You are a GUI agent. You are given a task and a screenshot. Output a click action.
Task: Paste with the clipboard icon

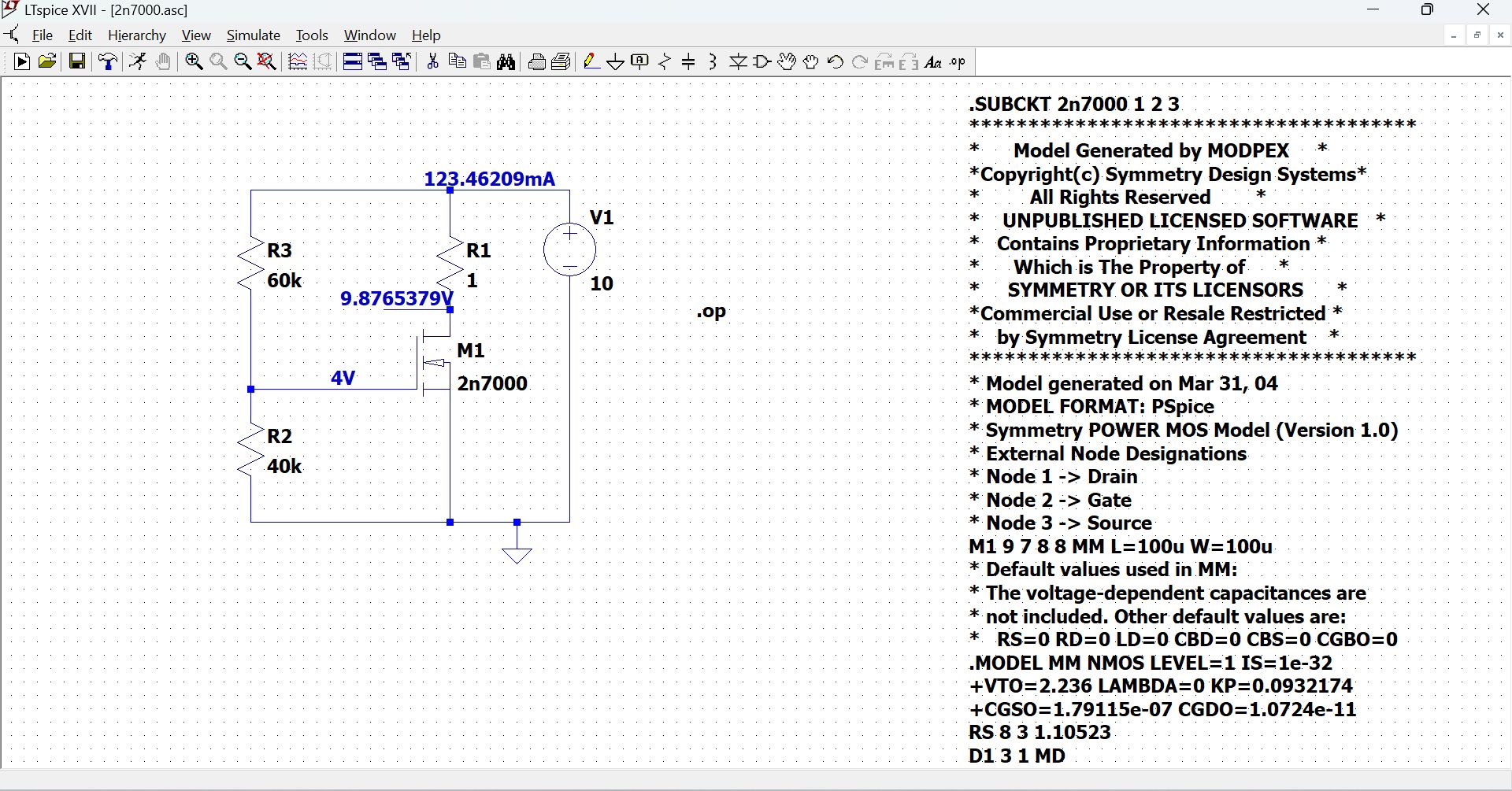(x=482, y=62)
